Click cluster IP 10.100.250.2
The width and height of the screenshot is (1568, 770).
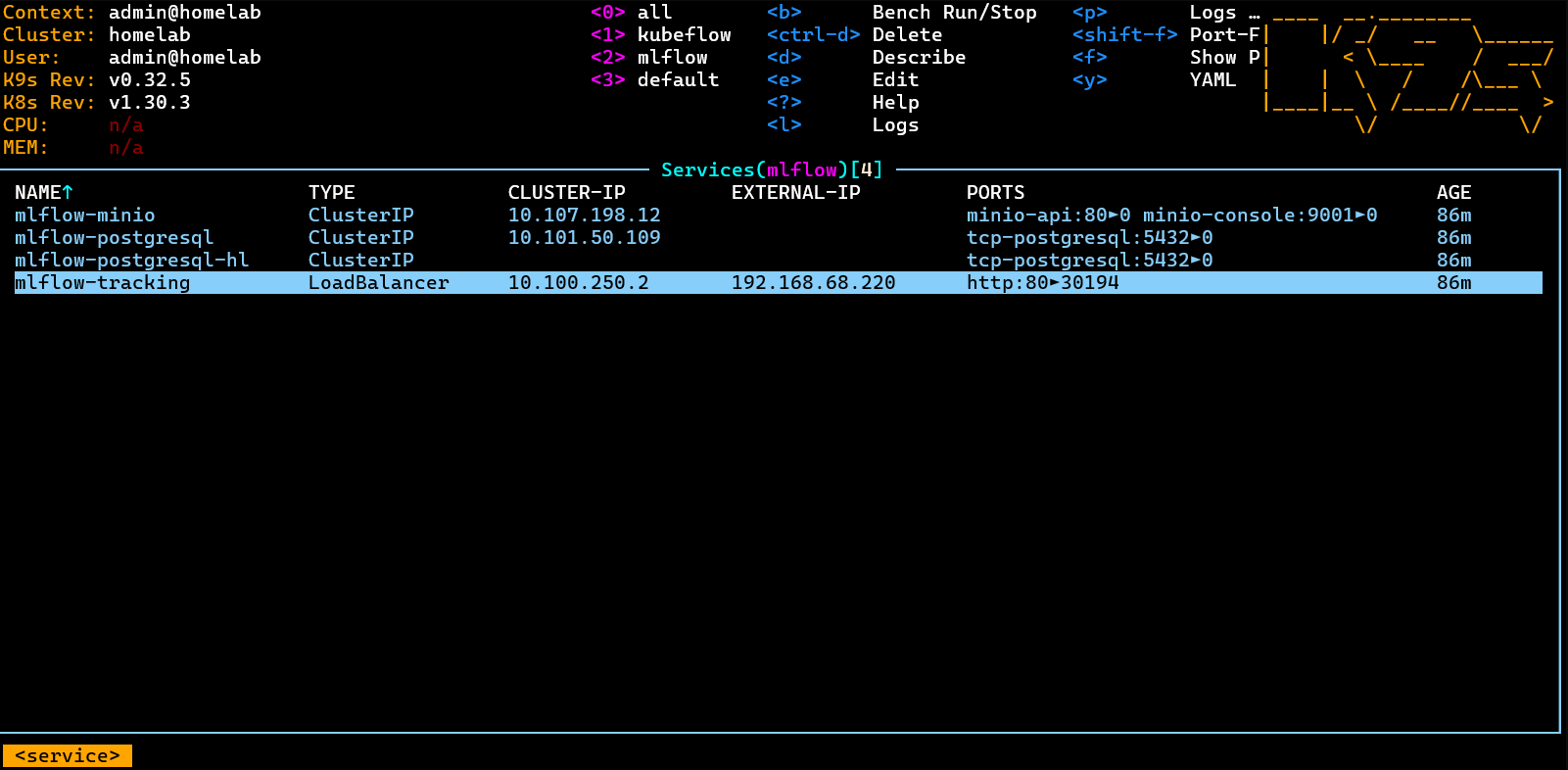point(579,282)
